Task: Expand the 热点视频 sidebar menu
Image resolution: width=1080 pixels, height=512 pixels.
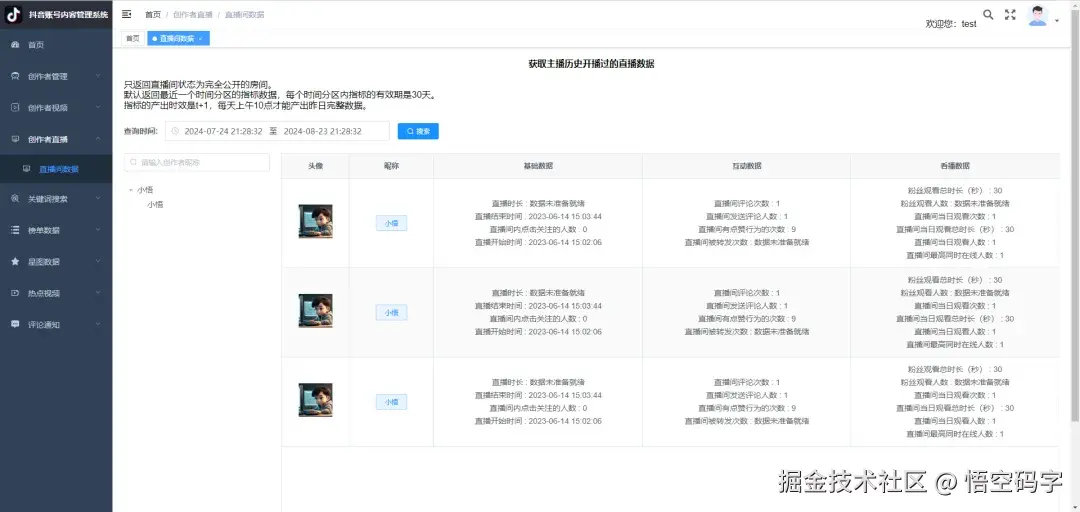Action: coord(56,293)
